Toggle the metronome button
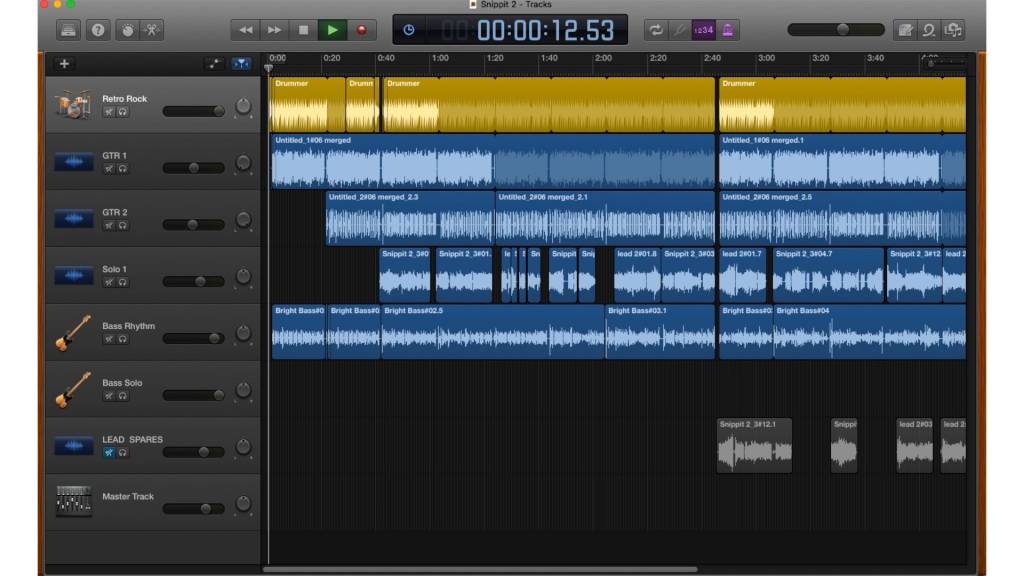This screenshot has height=576, width=1024. [x=727, y=30]
